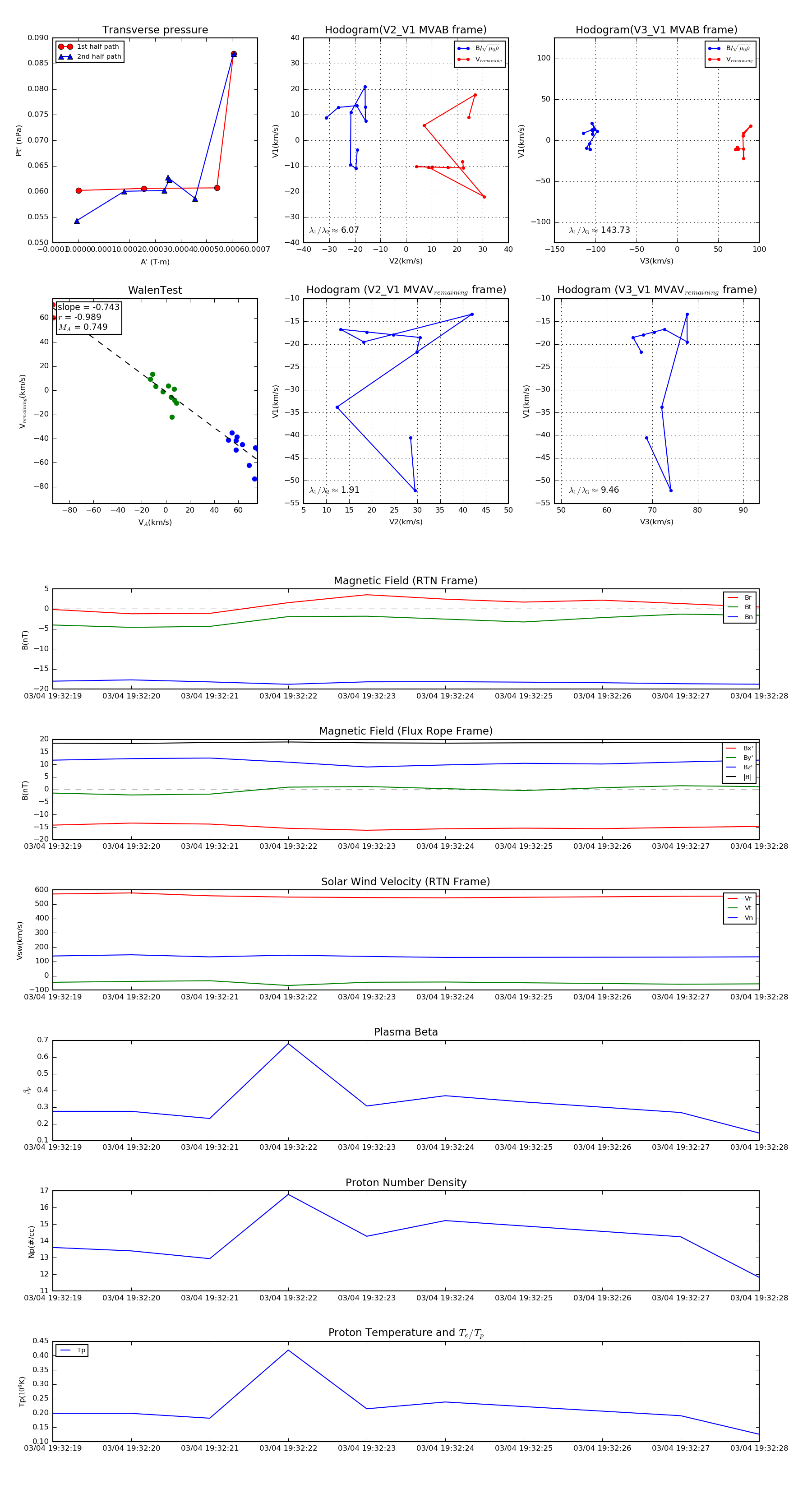Click the peak of the Plasma Beta curve

(288, 1043)
